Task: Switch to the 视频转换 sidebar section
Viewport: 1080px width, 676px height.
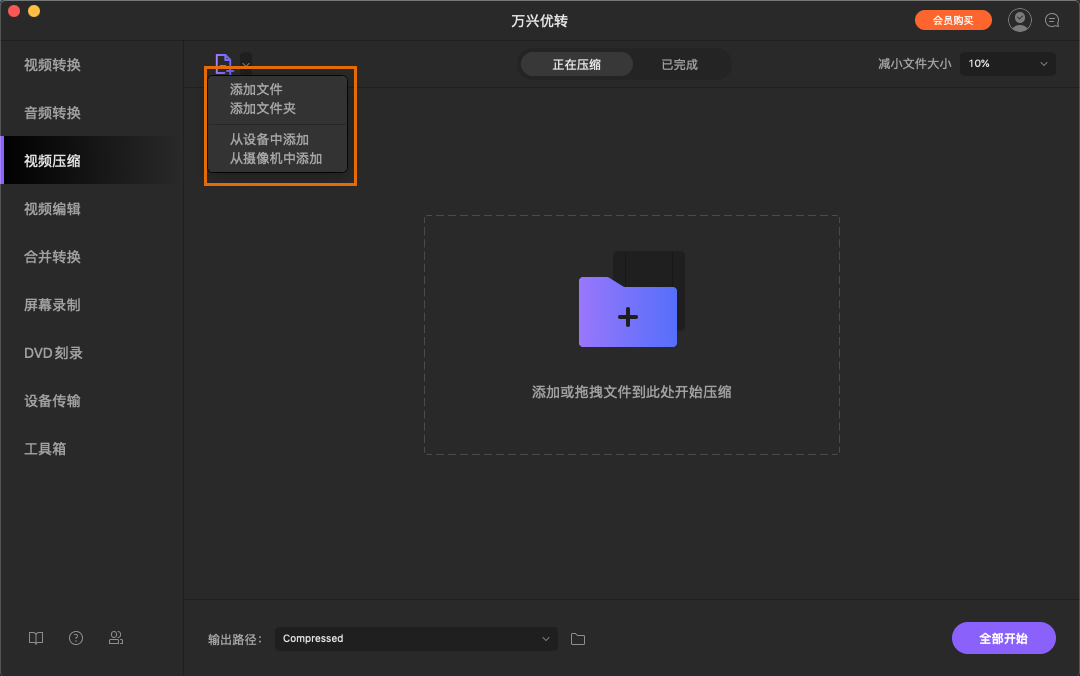Action: point(53,64)
